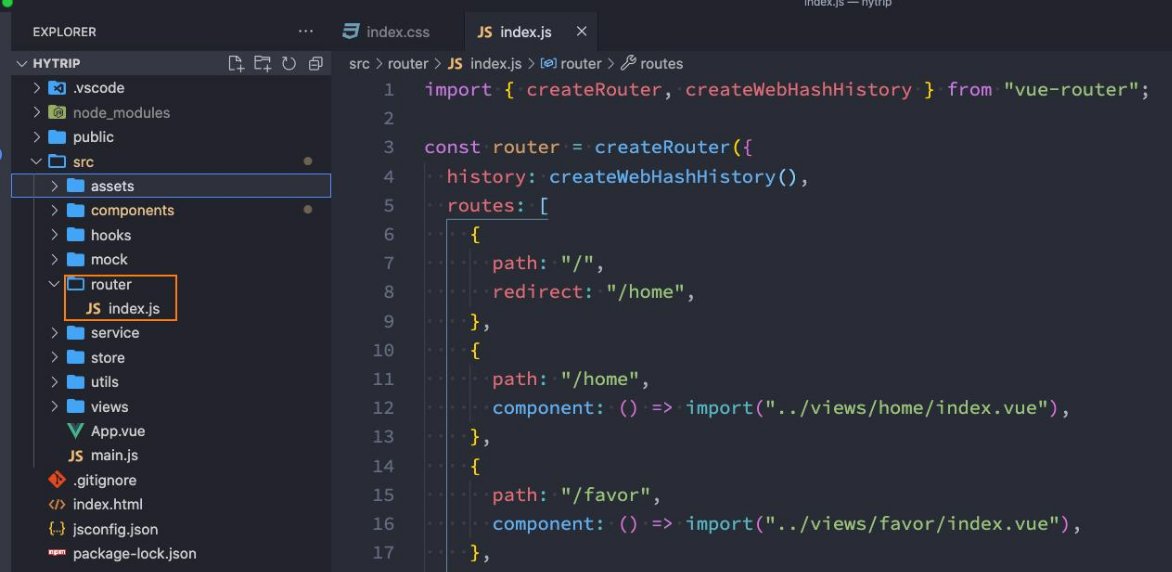Open the .gitignore file
The width and height of the screenshot is (1172, 572).
pos(104,480)
